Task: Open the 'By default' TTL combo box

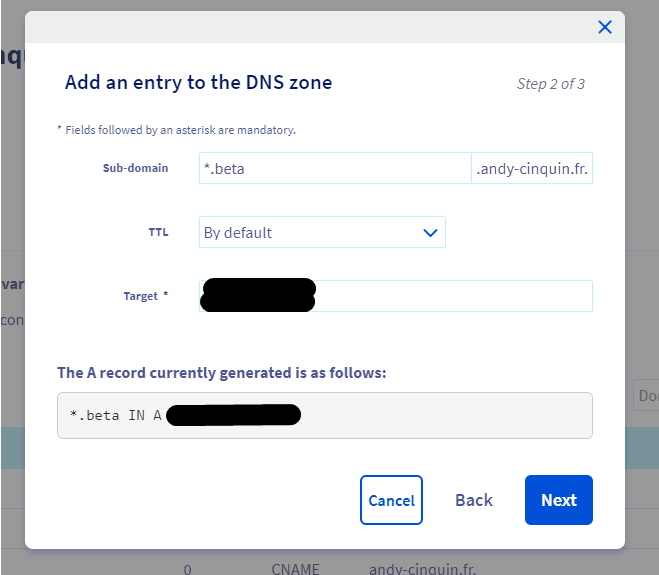Action: click(322, 232)
